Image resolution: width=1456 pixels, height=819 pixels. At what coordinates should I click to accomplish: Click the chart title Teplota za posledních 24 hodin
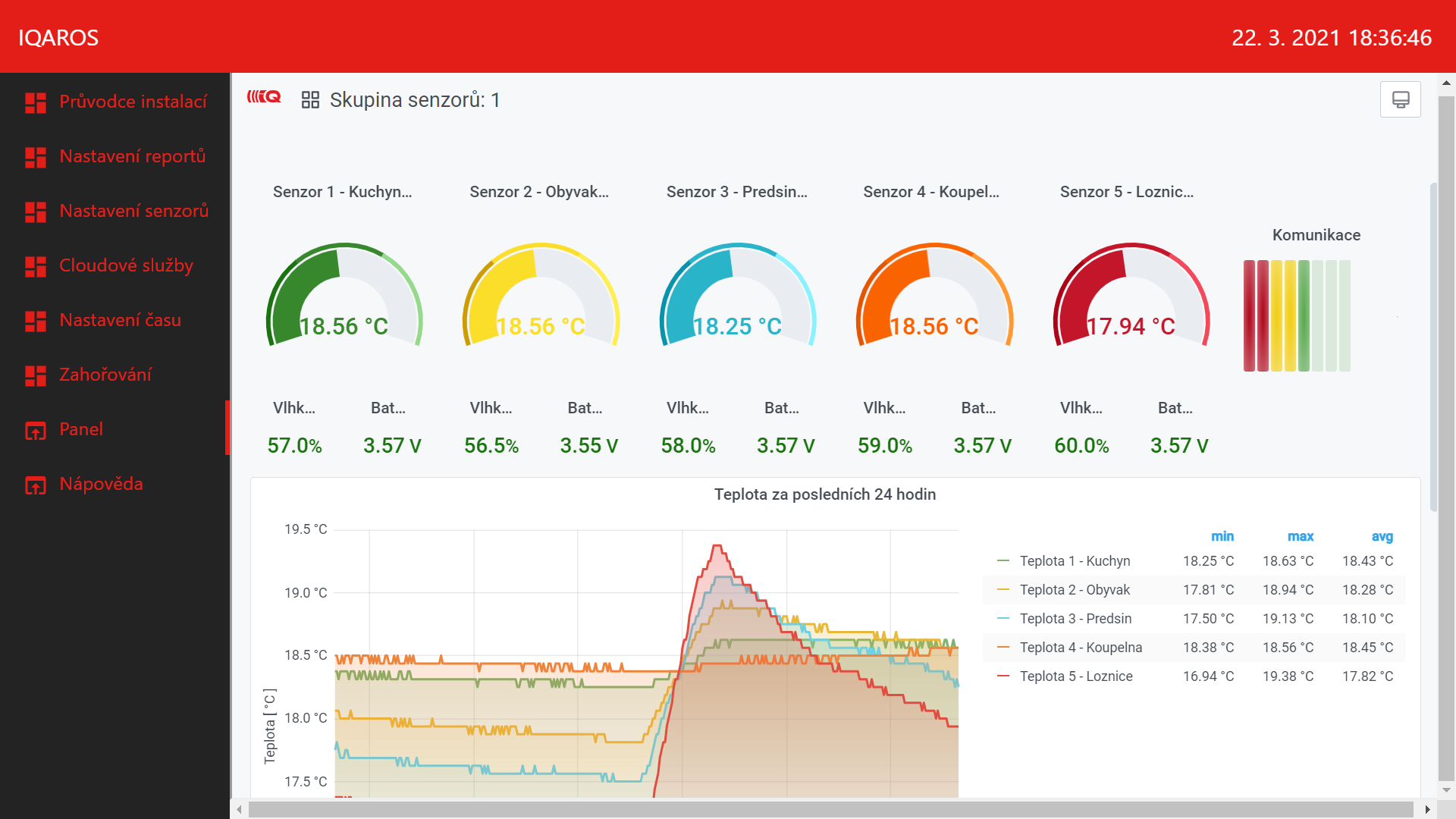click(825, 494)
